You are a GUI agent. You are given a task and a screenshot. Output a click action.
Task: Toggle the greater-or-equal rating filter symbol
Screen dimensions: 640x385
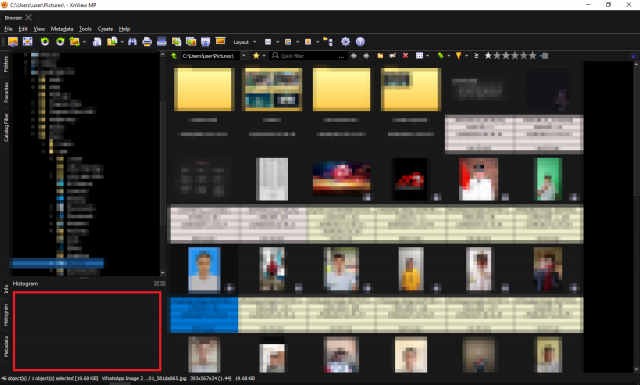coord(476,56)
